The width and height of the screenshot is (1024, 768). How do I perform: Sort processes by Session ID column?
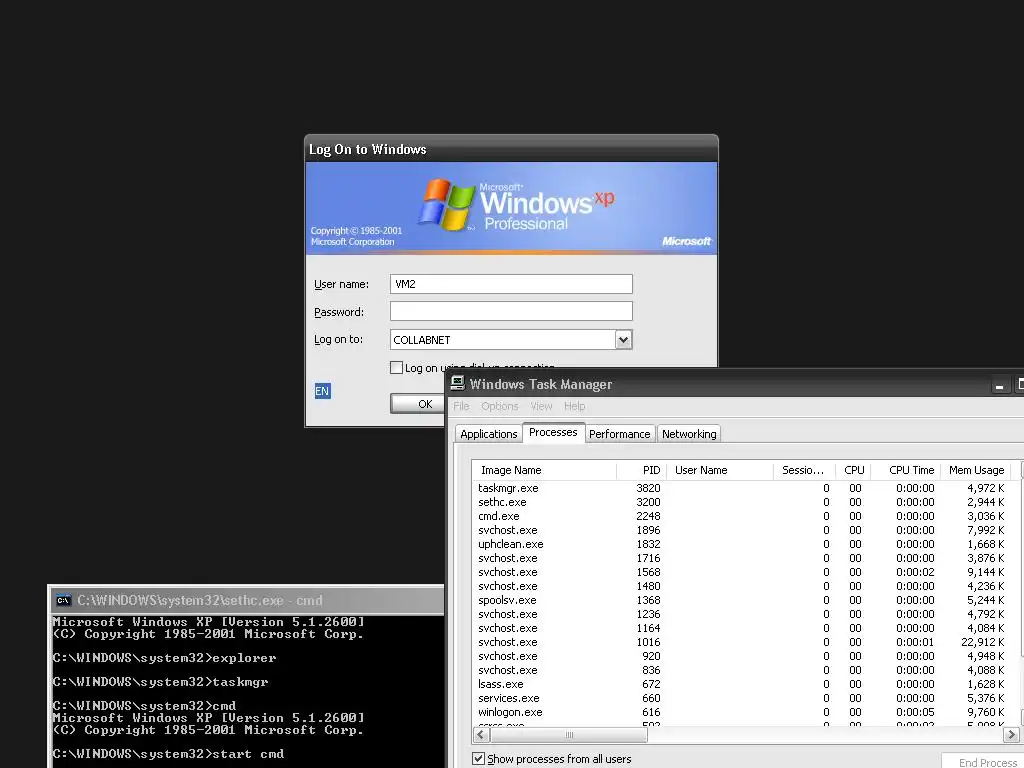click(804, 470)
